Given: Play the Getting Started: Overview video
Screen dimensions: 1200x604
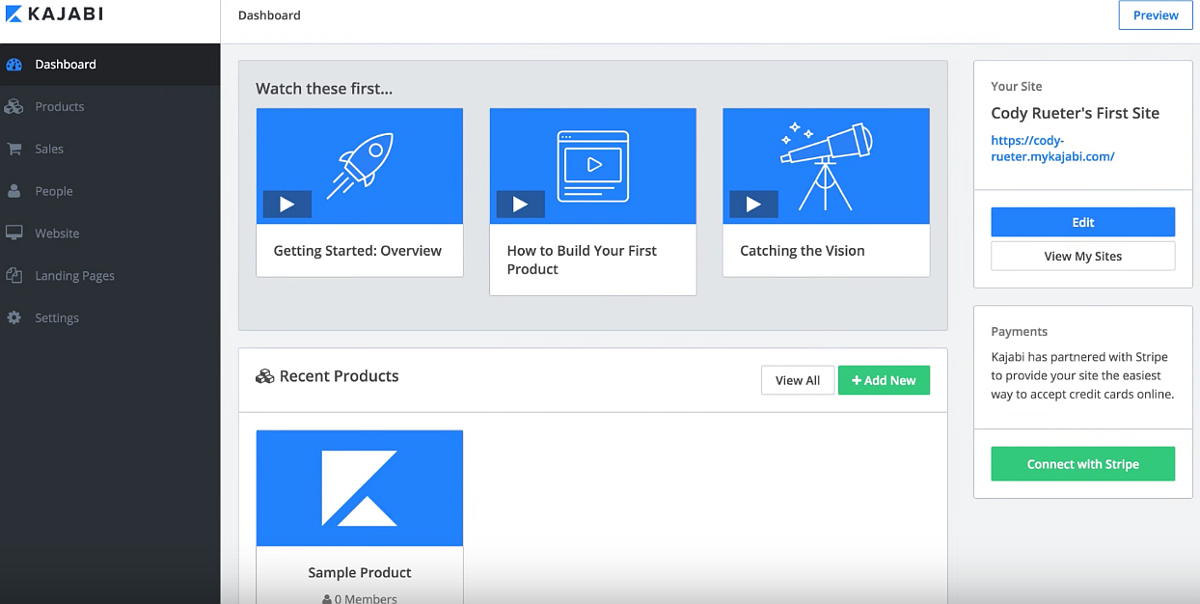Looking at the screenshot, I should pyautogui.click(x=287, y=204).
